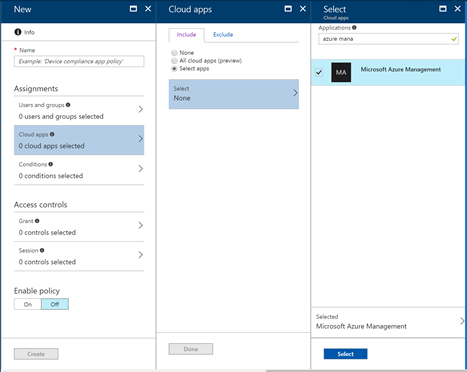467x372 pixels.
Task: Click the Applications search field
Action: coord(388,39)
